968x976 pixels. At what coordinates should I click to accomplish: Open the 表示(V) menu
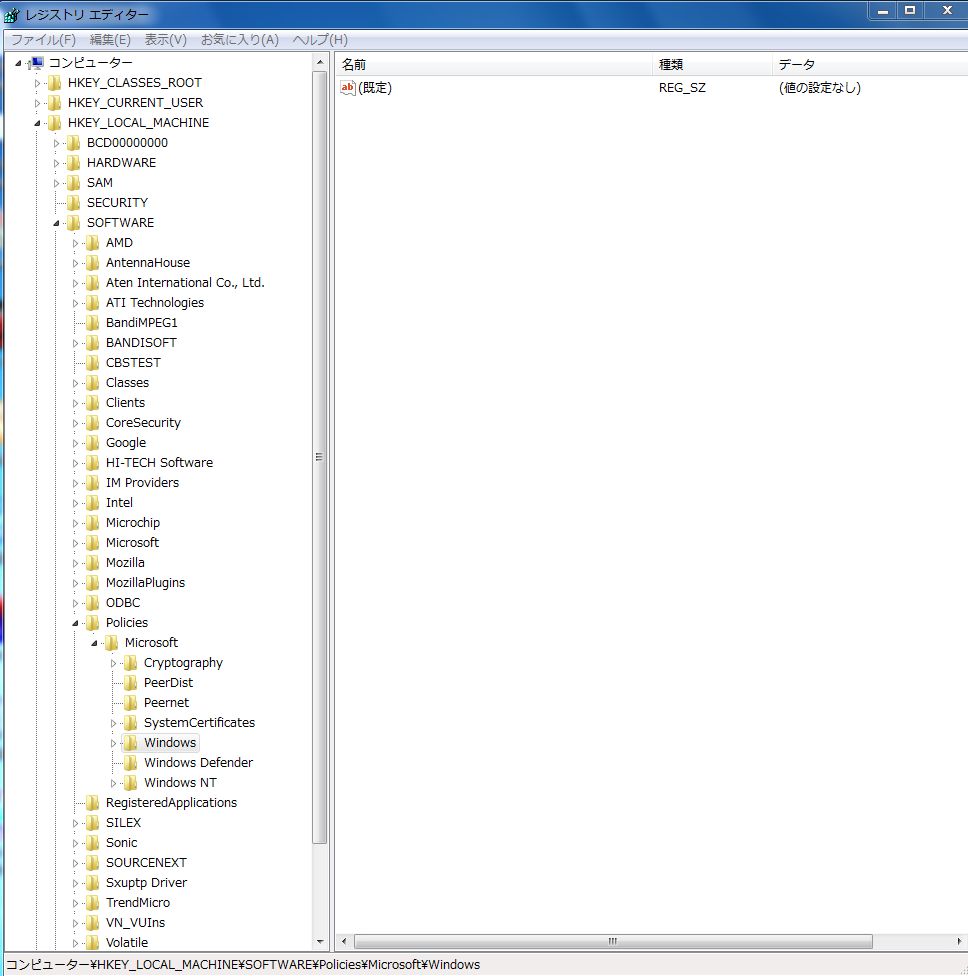[166, 40]
